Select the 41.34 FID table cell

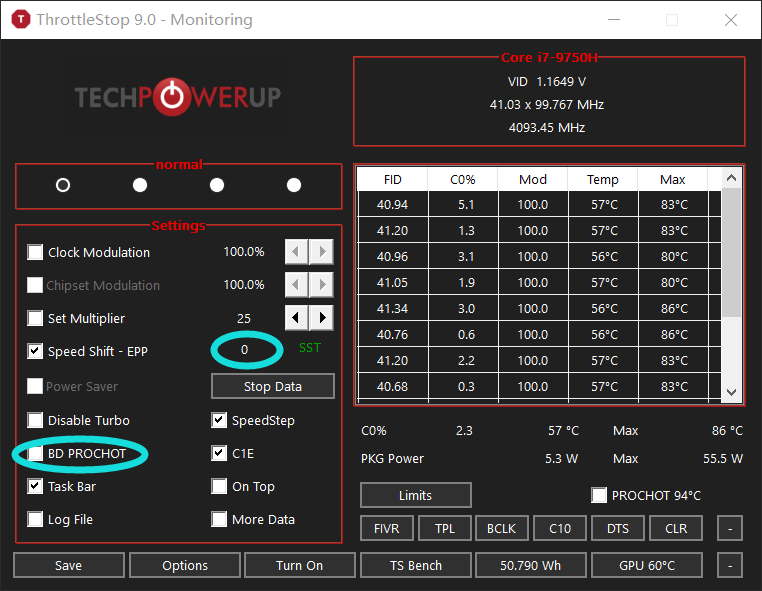[x=393, y=309]
